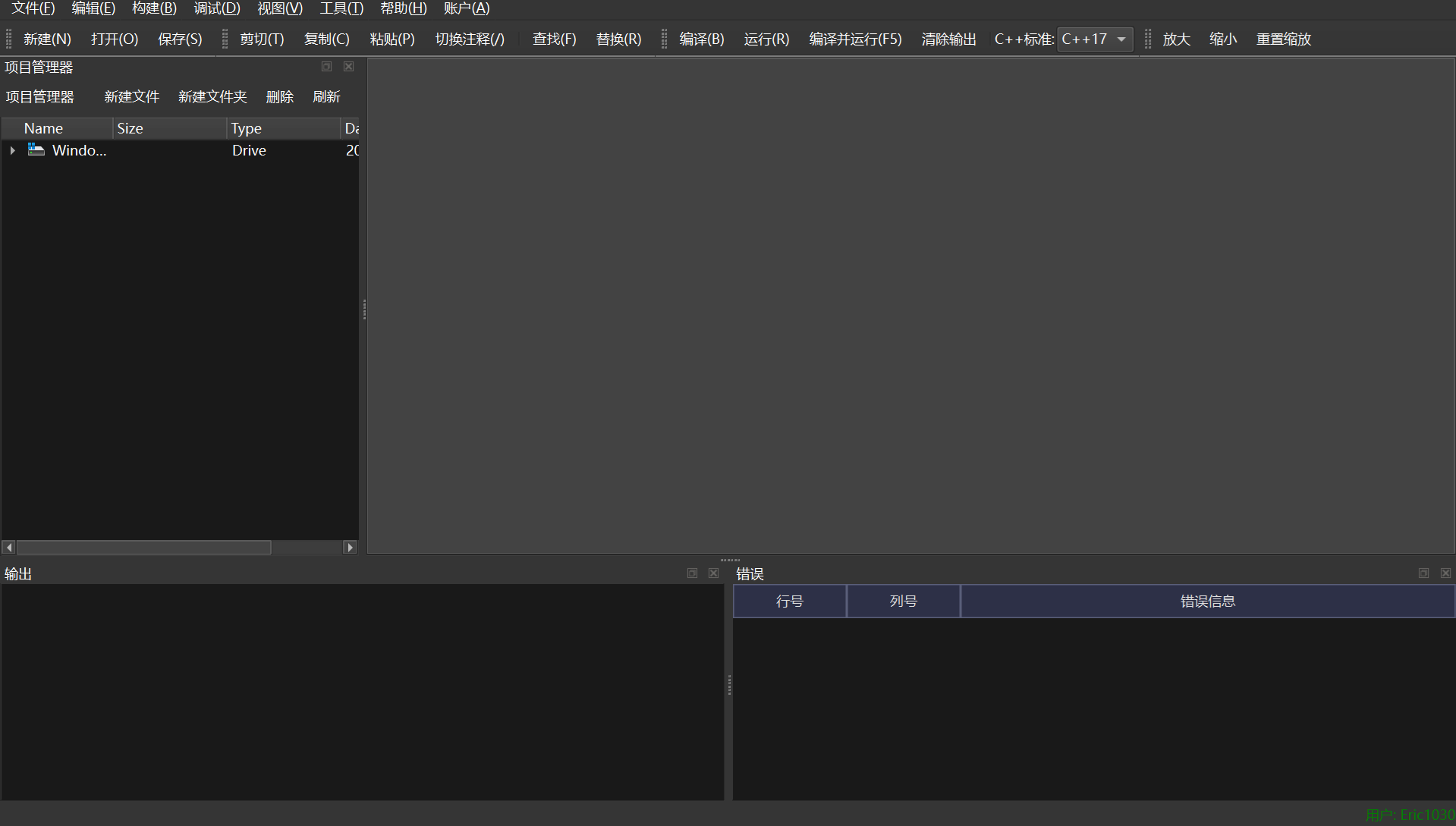1456x826 pixels.
Task: Sort by the Name column header
Action: click(x=43, y=128)
